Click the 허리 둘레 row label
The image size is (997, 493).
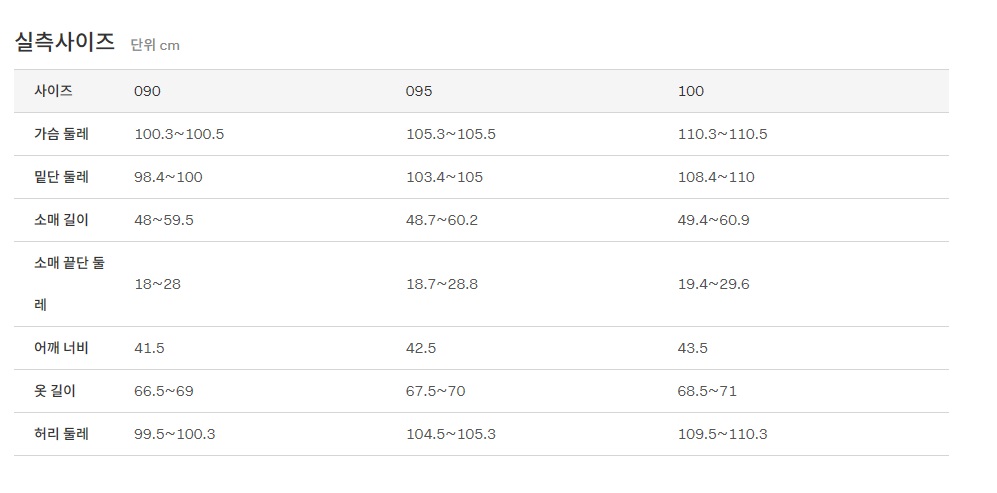62,434
